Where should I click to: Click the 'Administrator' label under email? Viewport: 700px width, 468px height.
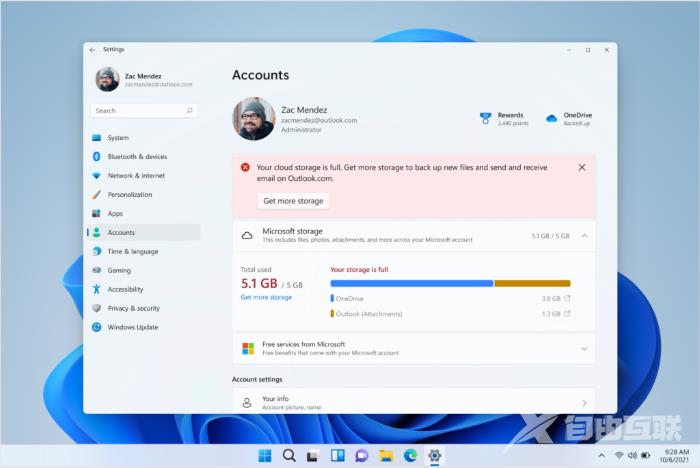[x=301, y=130]
